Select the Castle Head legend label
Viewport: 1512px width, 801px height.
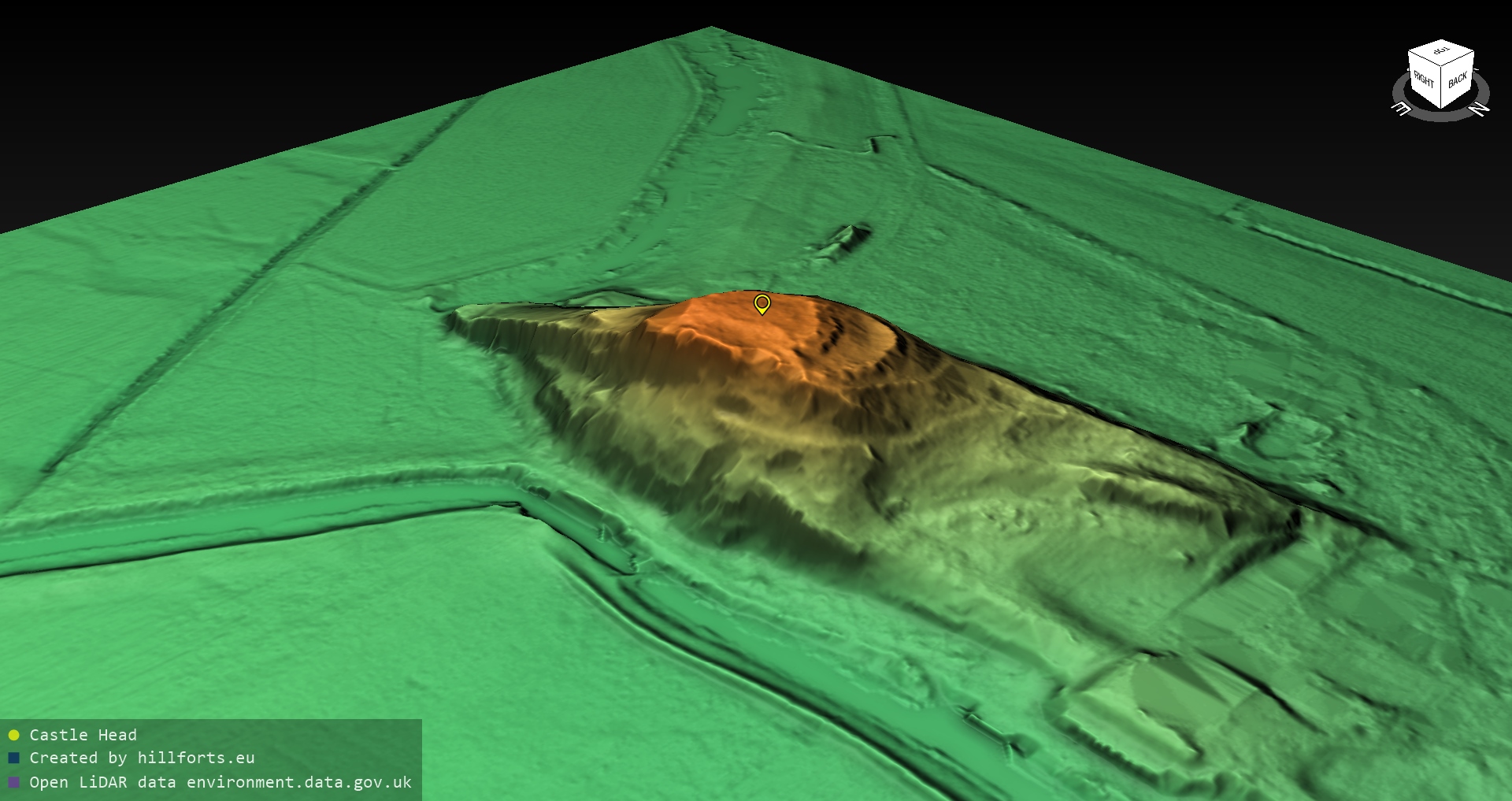pyautogui.click(x=83, y=735)
